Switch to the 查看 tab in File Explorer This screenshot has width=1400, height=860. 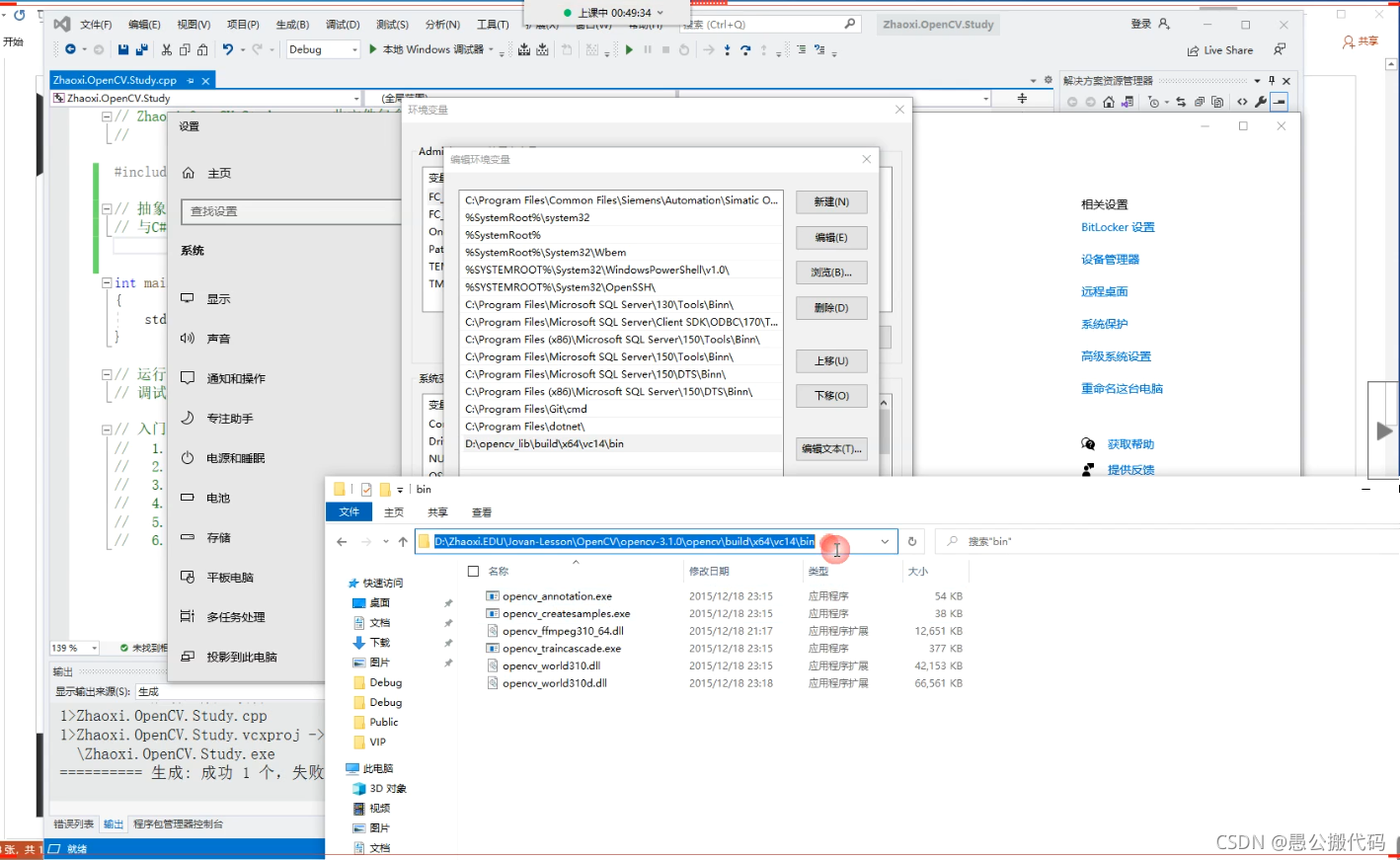(x=482, y=512)
